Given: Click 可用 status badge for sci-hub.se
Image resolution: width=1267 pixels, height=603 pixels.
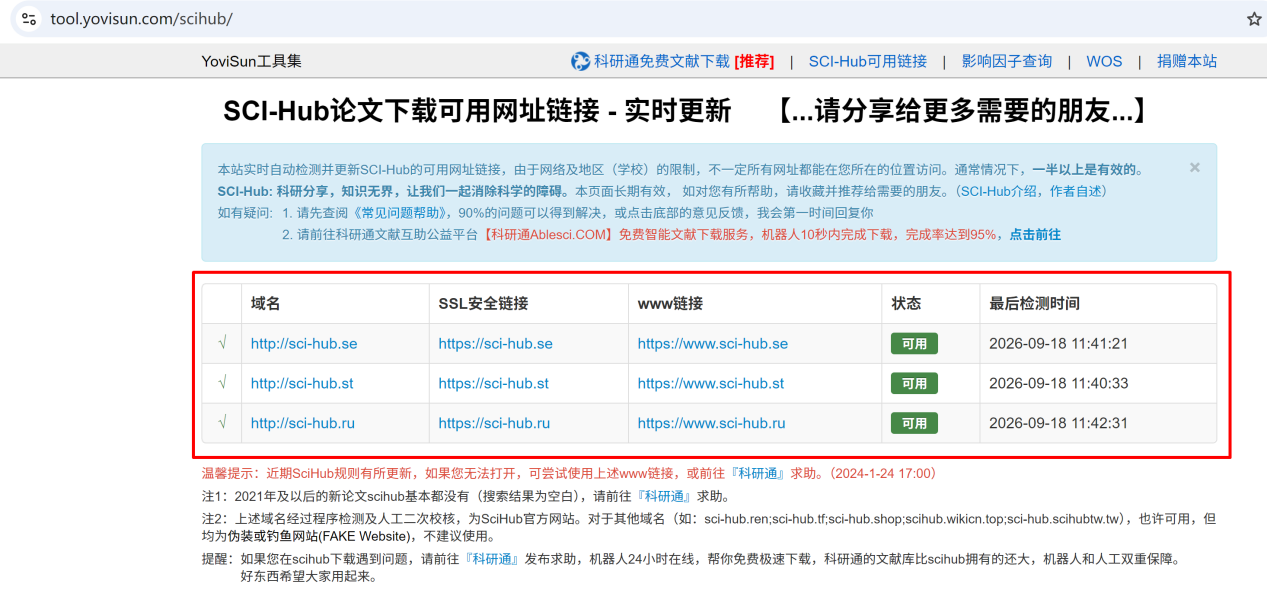Looking at the screenshot, I should [x=914, y=344].
